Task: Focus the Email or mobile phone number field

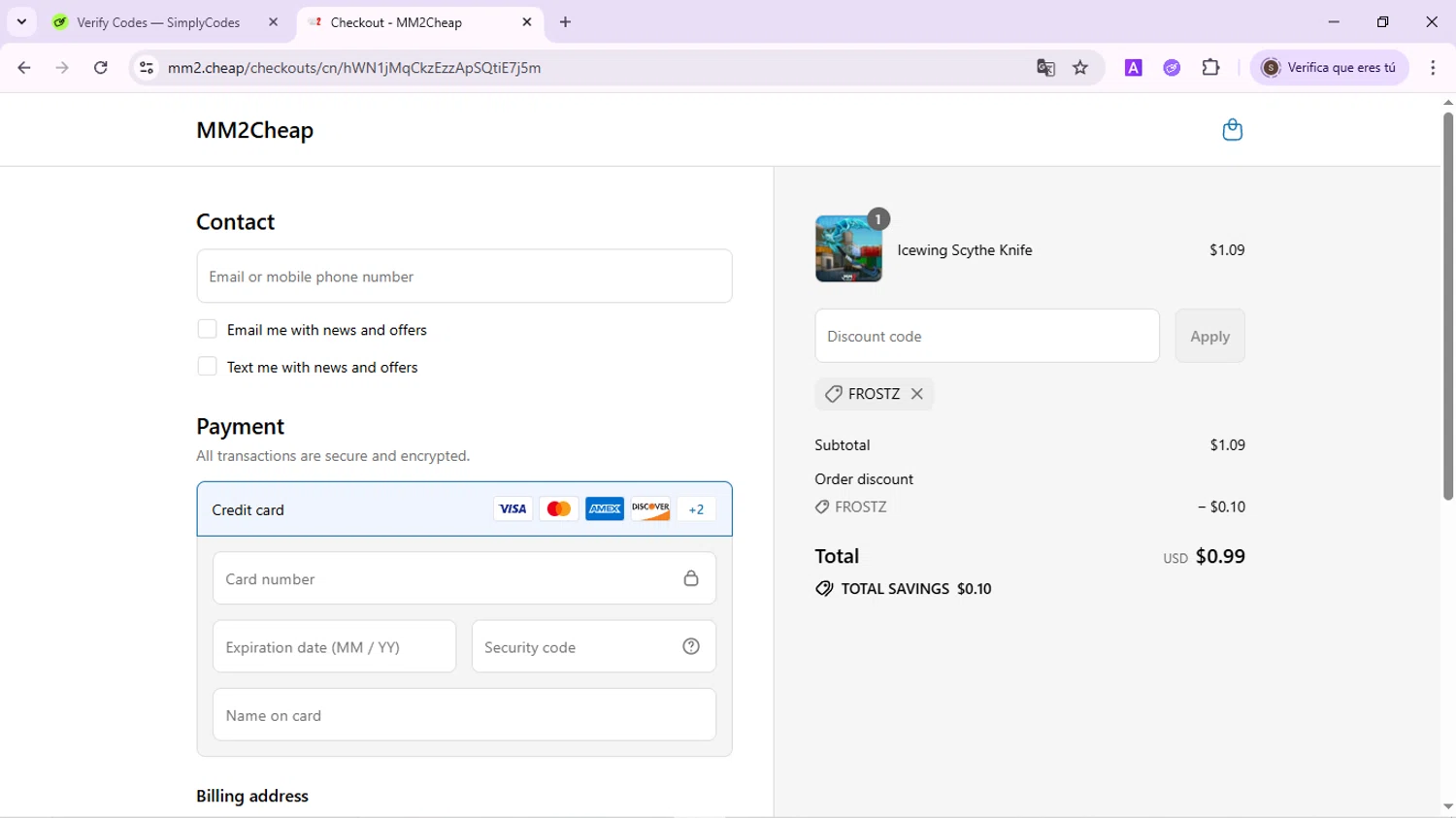Action: 464,276
